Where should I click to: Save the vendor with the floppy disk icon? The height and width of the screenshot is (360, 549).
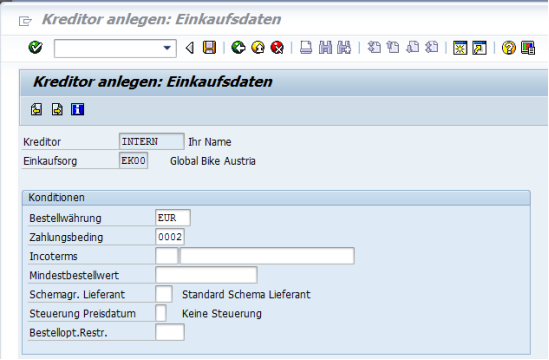[209, 47]
